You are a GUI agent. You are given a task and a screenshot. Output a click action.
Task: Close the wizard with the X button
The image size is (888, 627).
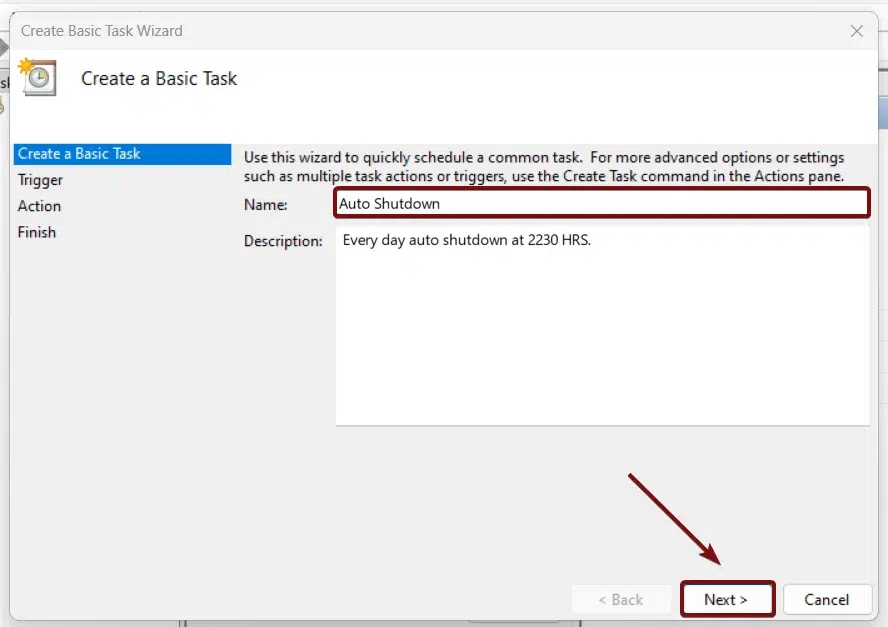click(x=857, y=31)
